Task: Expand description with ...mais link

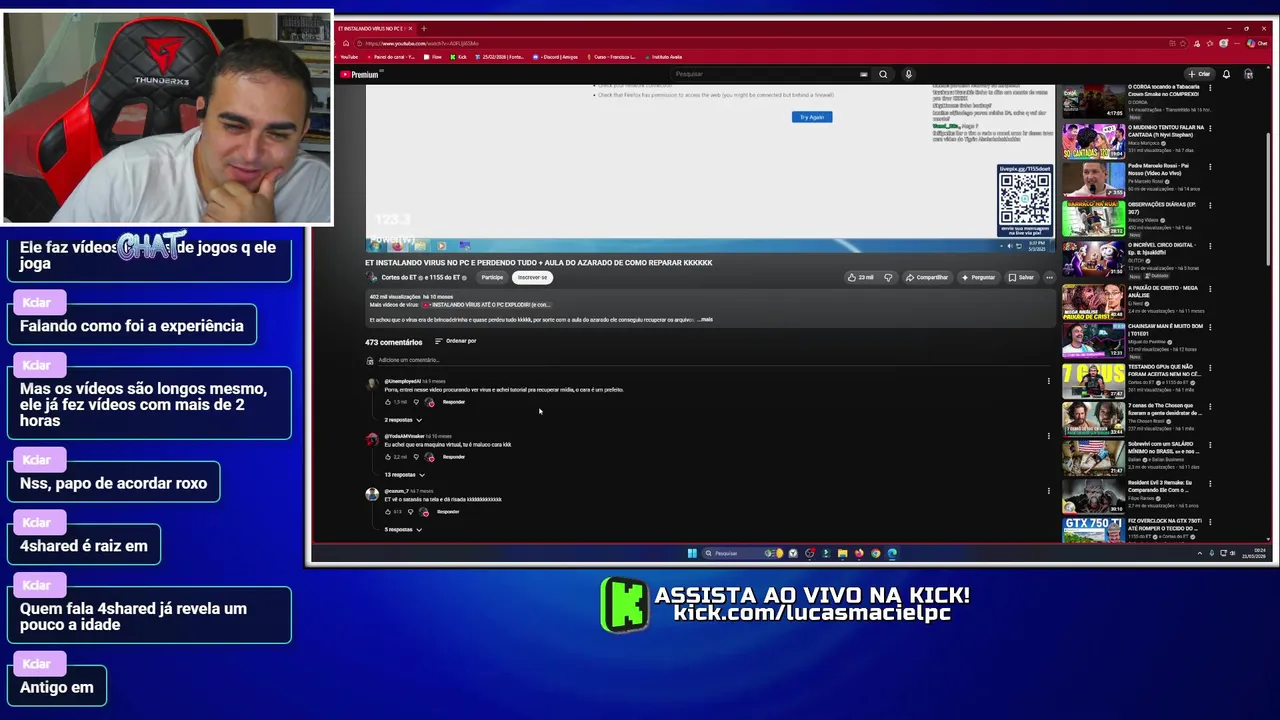Action: (x=705, y=320)
